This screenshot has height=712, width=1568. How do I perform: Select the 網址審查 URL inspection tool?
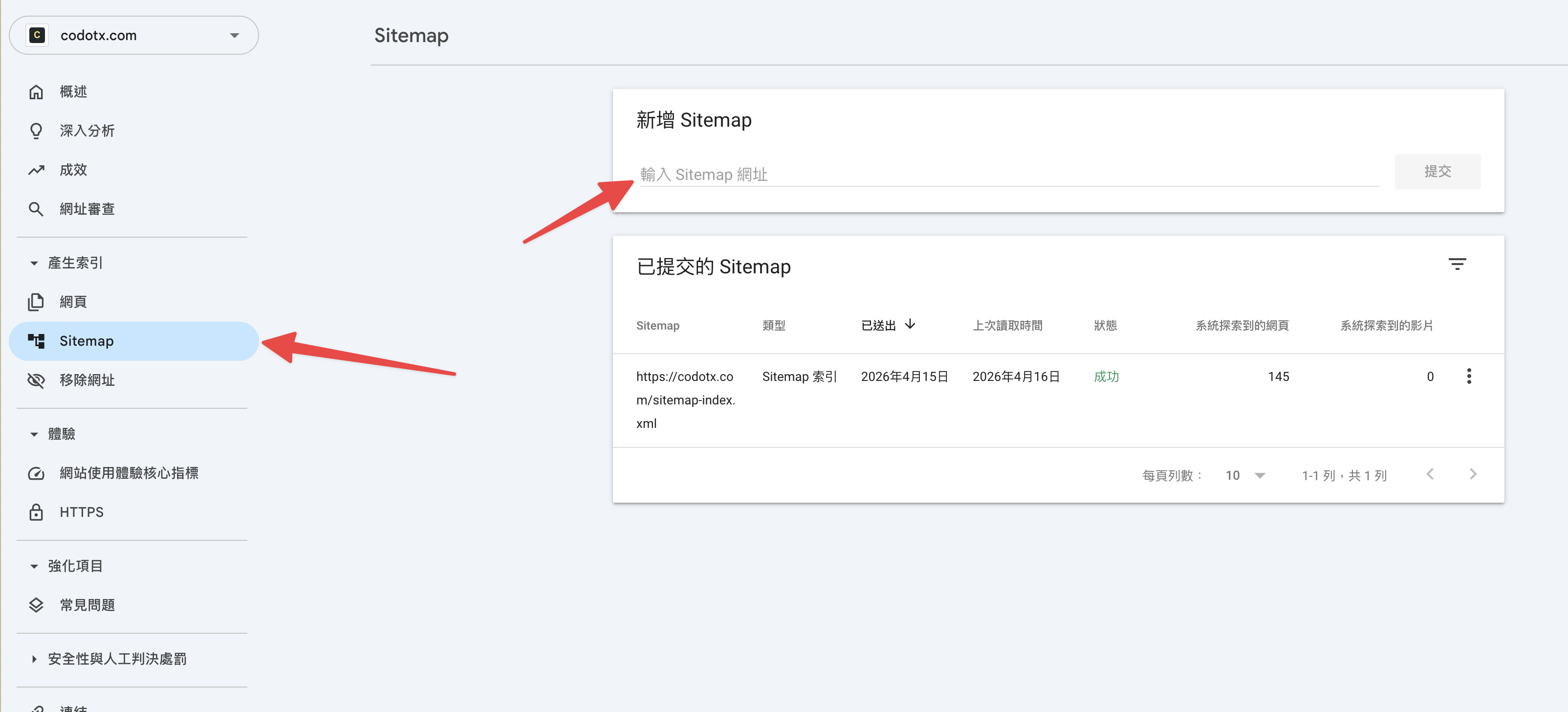[87, 209]
